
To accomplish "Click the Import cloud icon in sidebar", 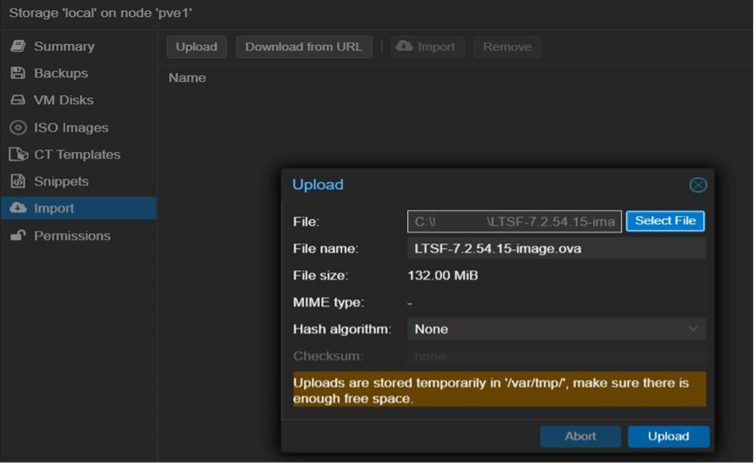I will [x=17, y=208].
